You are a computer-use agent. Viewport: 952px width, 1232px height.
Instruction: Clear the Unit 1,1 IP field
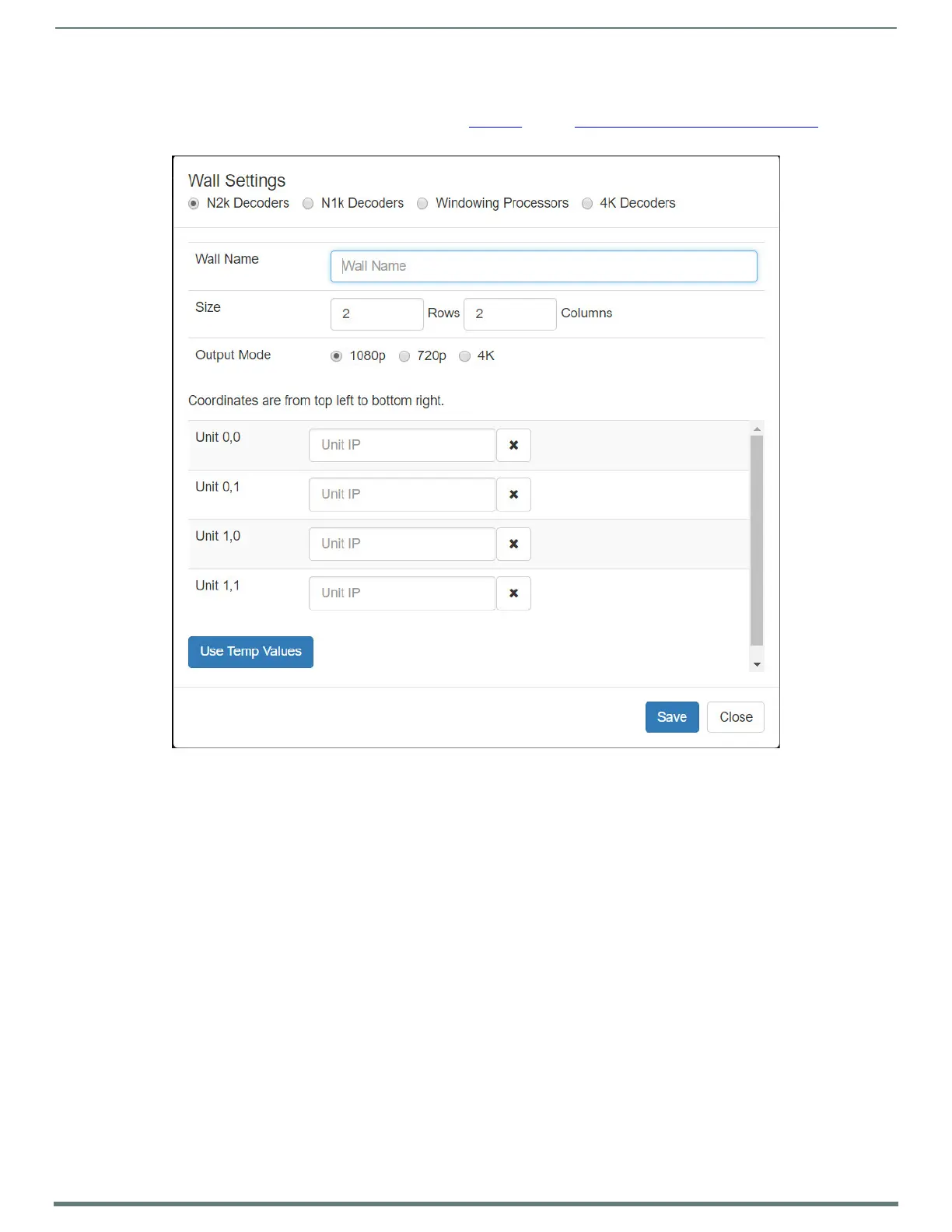click(x=513, y=593)
